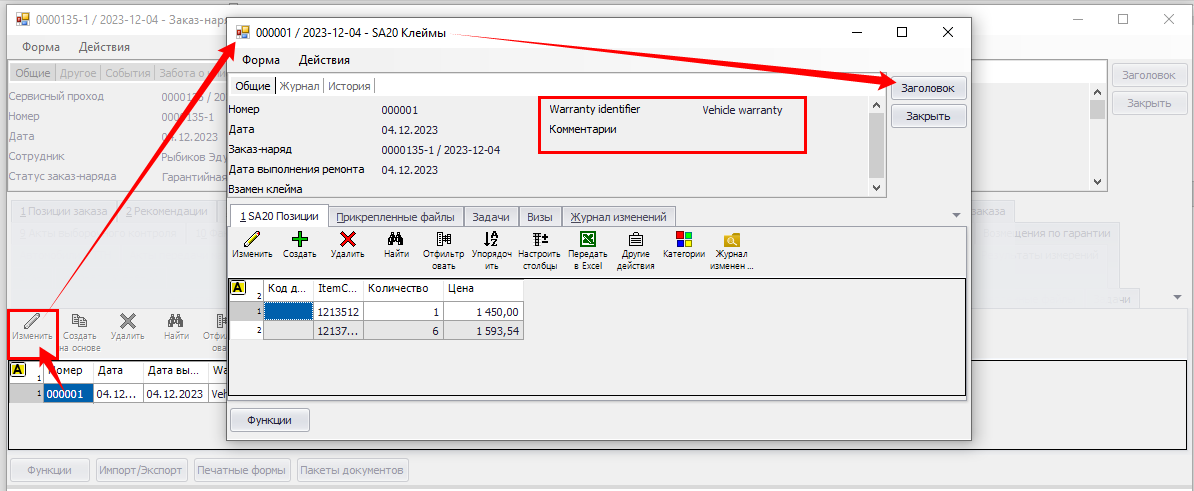
Task: Apply filter using Отфильтровать icon
Action: pyautogui.click(x=443, y=239)
